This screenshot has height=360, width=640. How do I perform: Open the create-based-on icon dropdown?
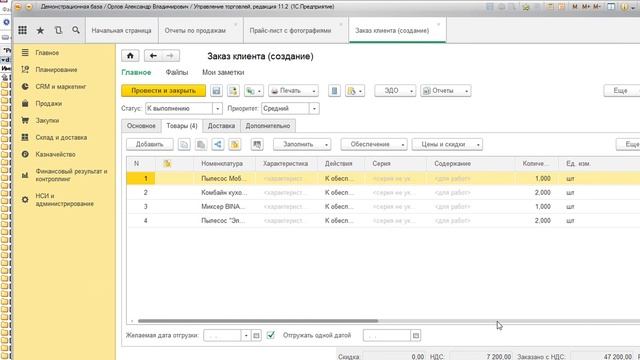[x=253, y=91]
